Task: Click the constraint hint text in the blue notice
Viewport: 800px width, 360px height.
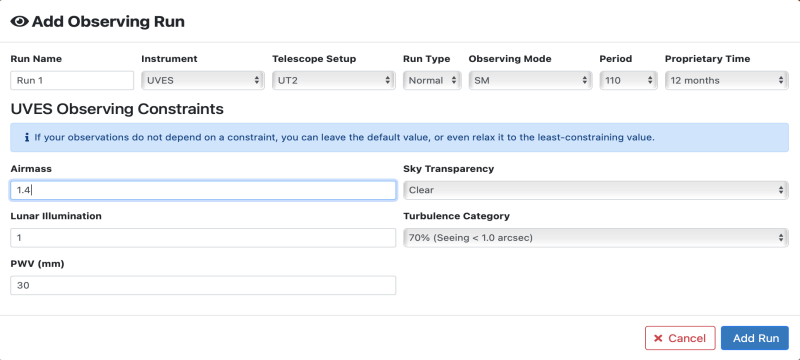Action: click(x=344, y=138)
